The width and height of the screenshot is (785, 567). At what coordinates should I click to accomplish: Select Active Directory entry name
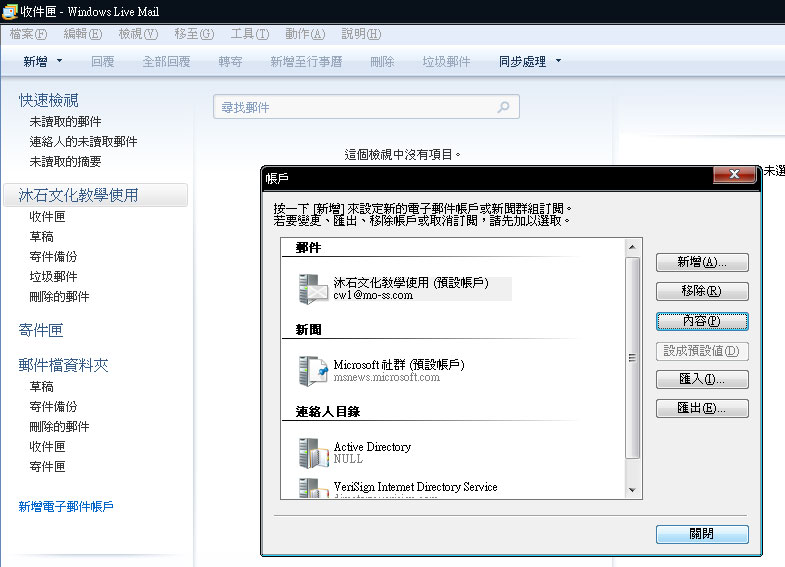372,446
